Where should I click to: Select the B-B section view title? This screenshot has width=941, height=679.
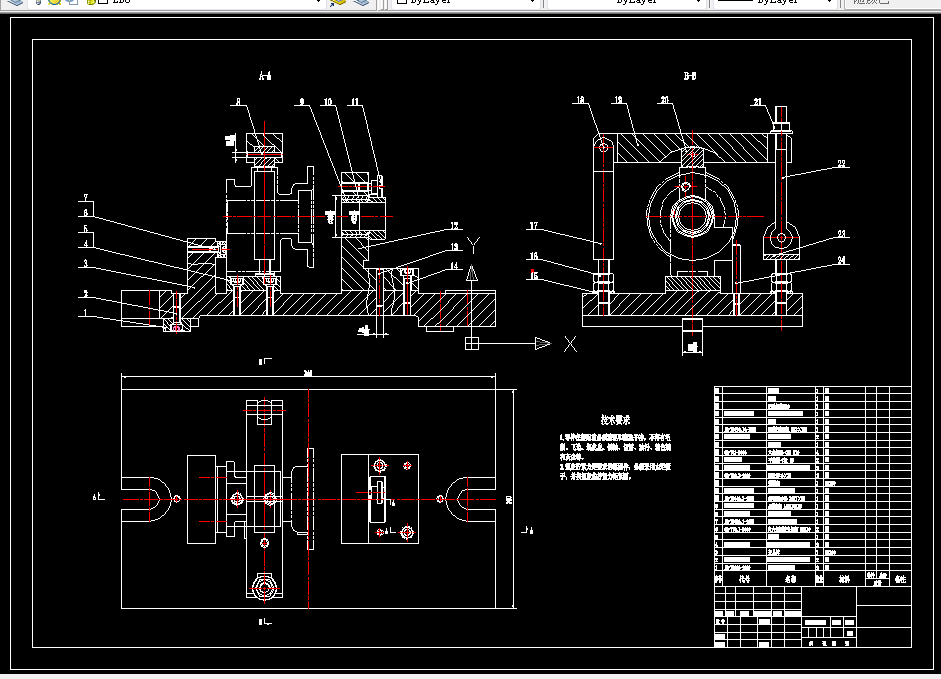click(x=690, y=76)
